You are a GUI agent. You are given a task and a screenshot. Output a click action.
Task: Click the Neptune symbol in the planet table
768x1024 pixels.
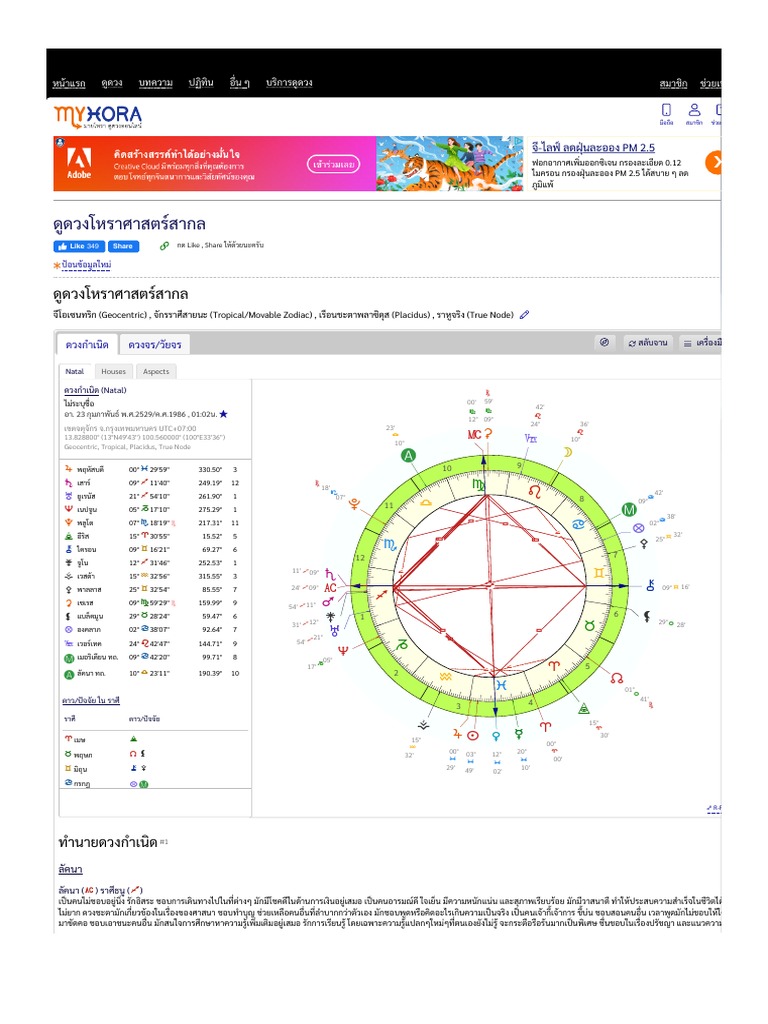pyautogui.click(x=68, y=509)
